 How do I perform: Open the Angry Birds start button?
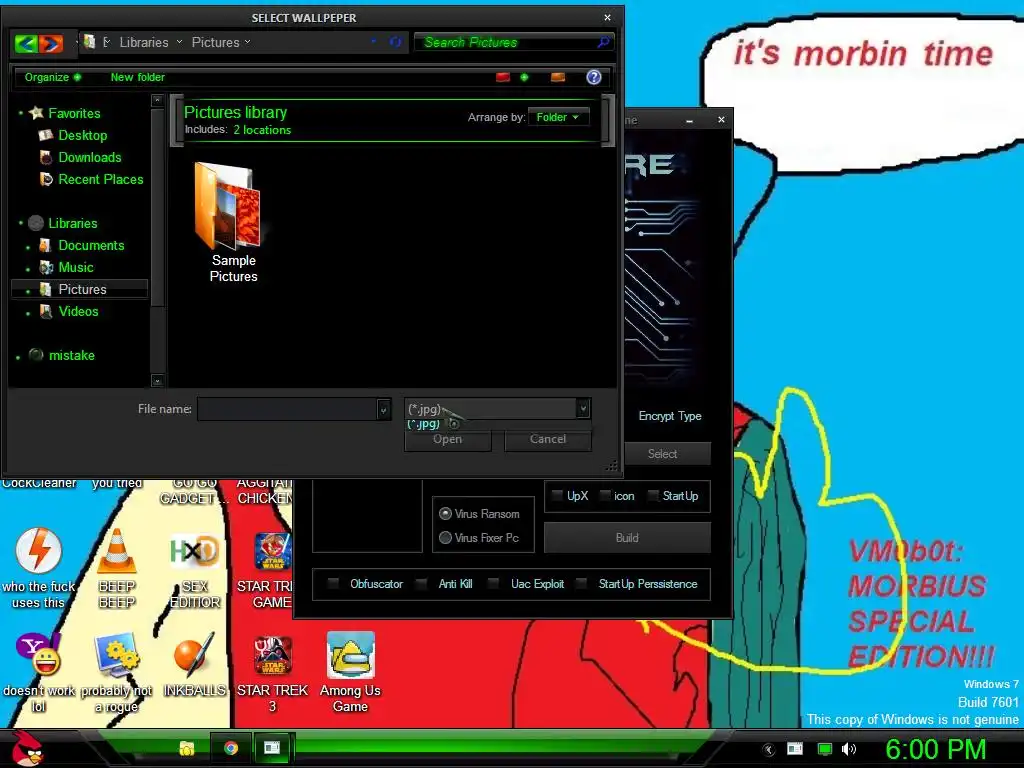[x=27, y=748]
